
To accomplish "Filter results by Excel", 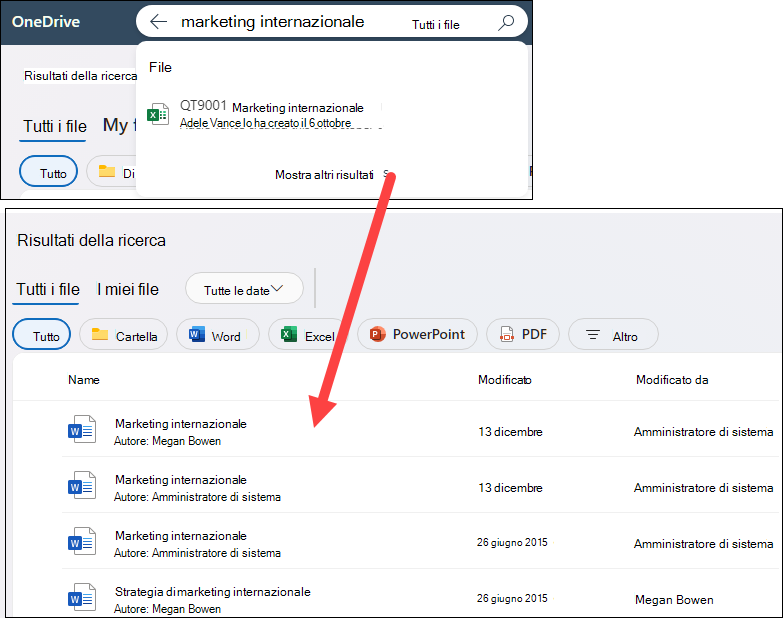I will tap(308, 334).
